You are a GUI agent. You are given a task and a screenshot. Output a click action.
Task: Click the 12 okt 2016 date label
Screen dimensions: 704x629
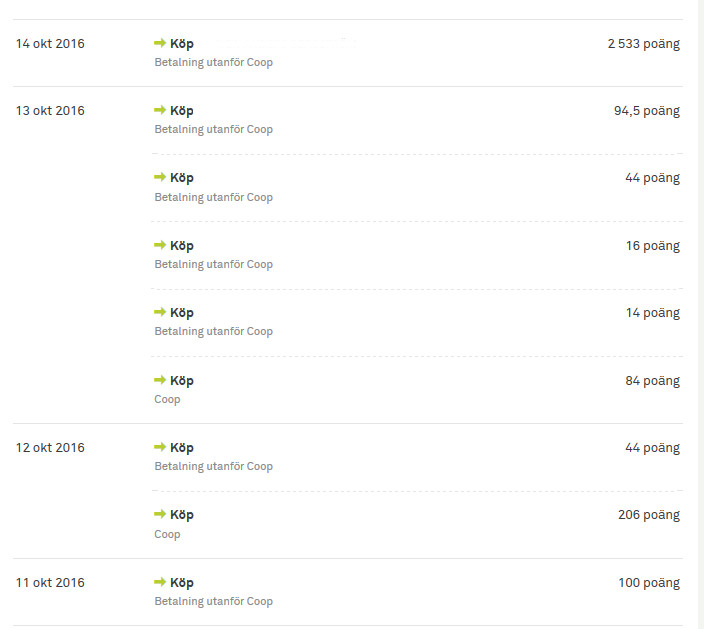point(50,448)
